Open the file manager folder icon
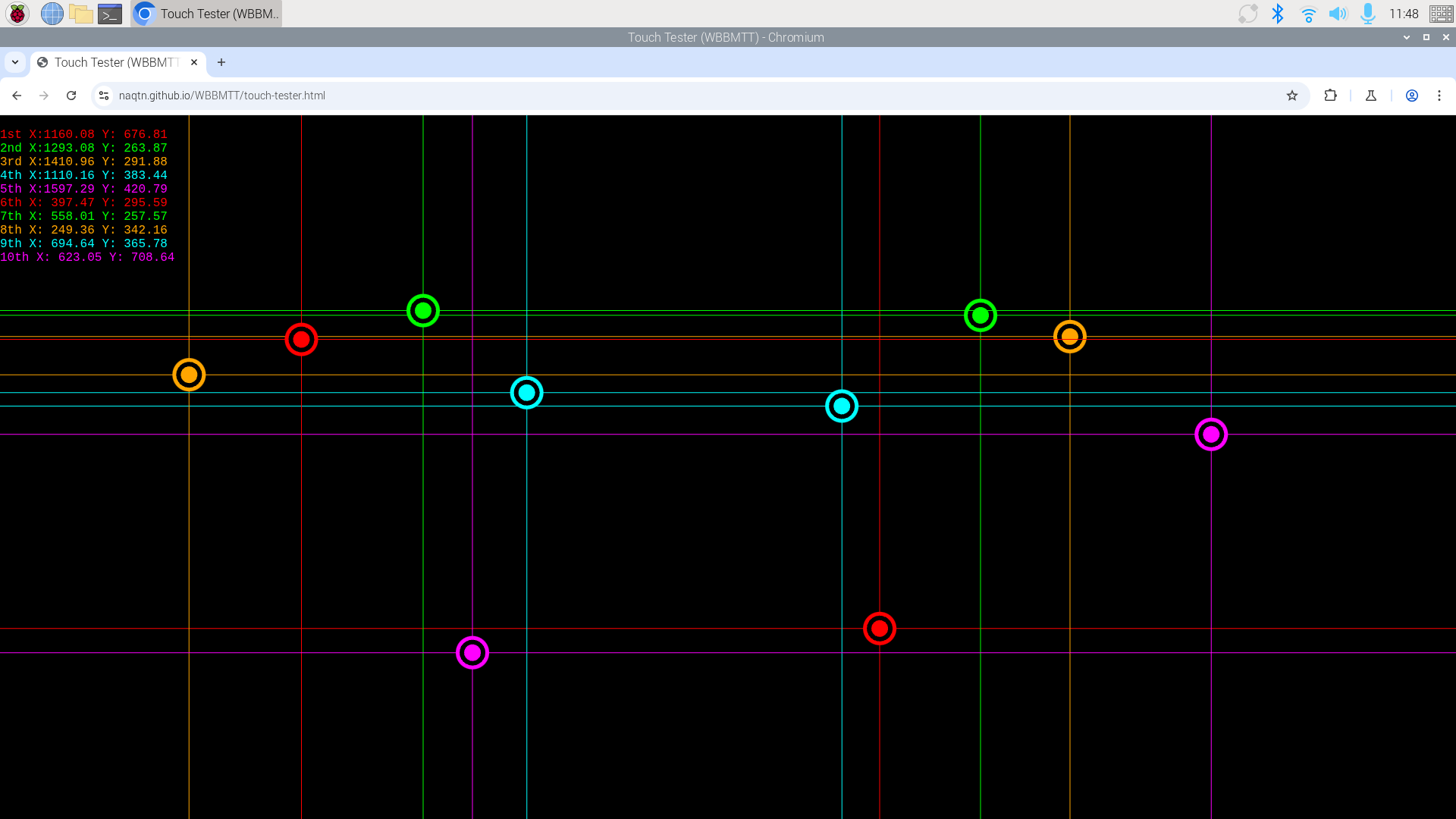 coord(81,14)
